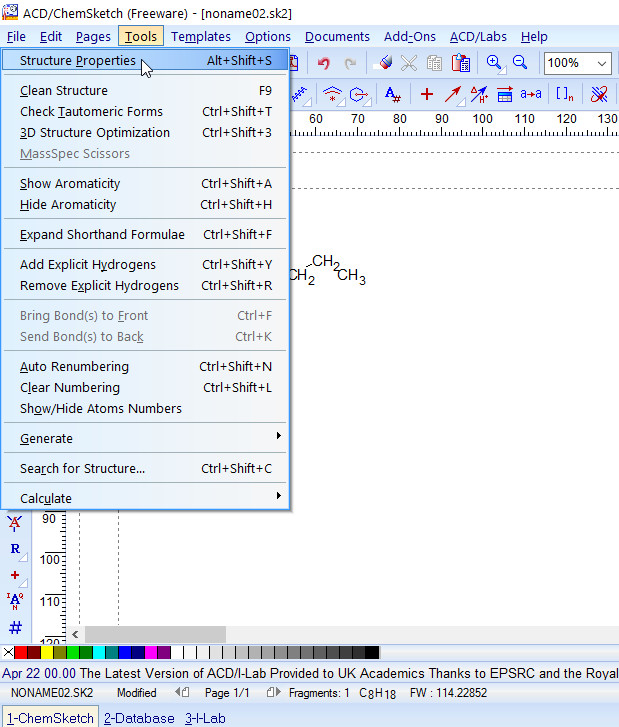Open the Help menu
This screenshot has height=727, width=619.
click(534, 36)
